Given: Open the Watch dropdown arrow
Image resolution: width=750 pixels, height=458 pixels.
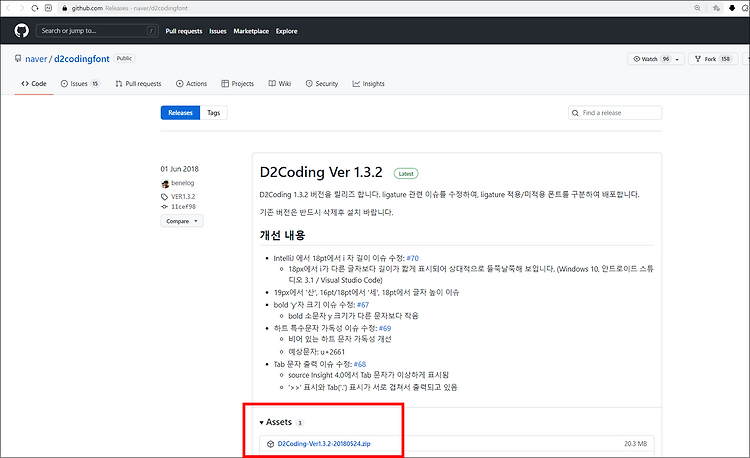Looking at the screenshot, I should tap(677, 59).
